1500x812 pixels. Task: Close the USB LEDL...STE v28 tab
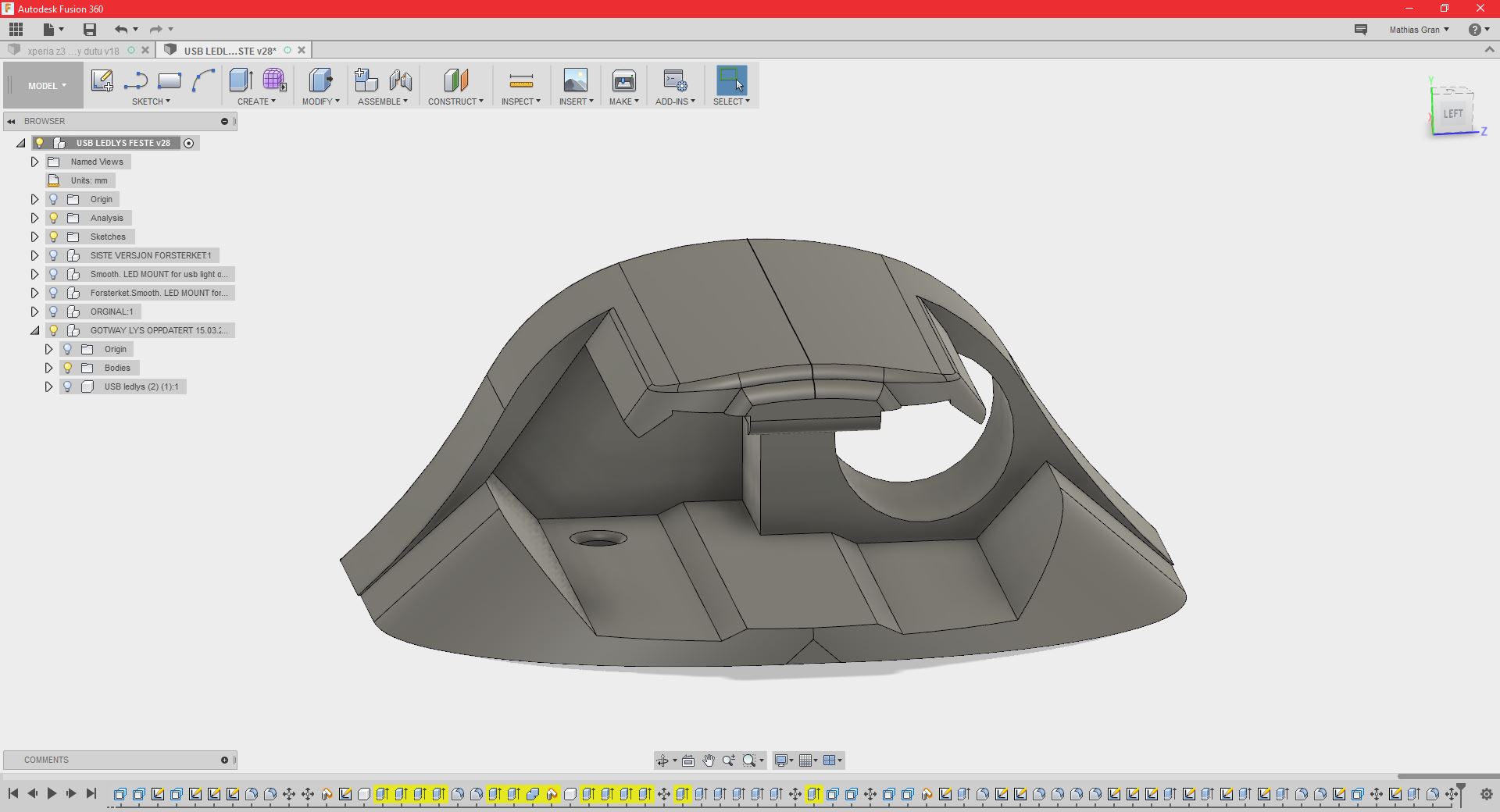[302, 50]
